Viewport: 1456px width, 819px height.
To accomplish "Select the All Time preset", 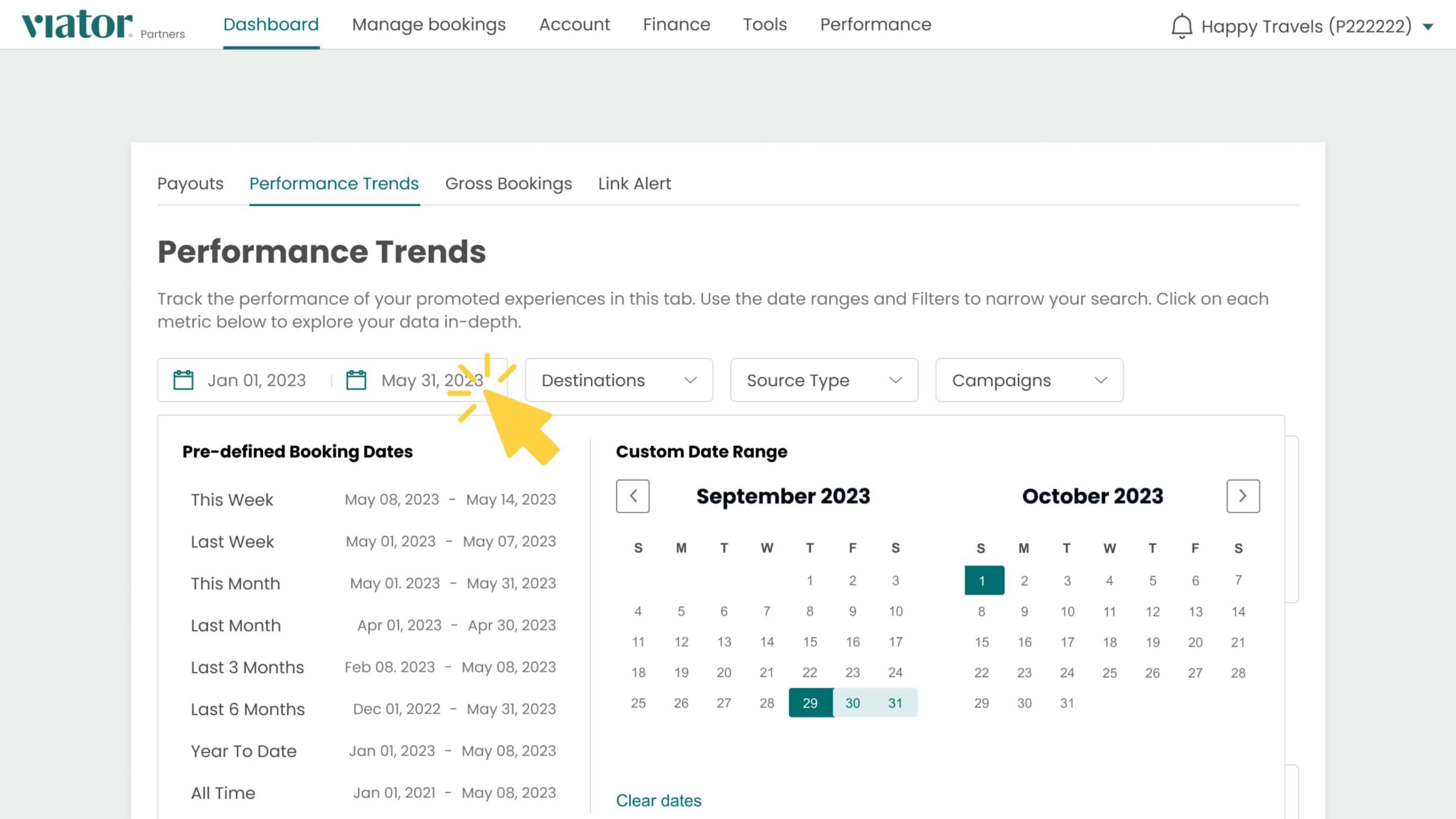I will click(373, 792).
